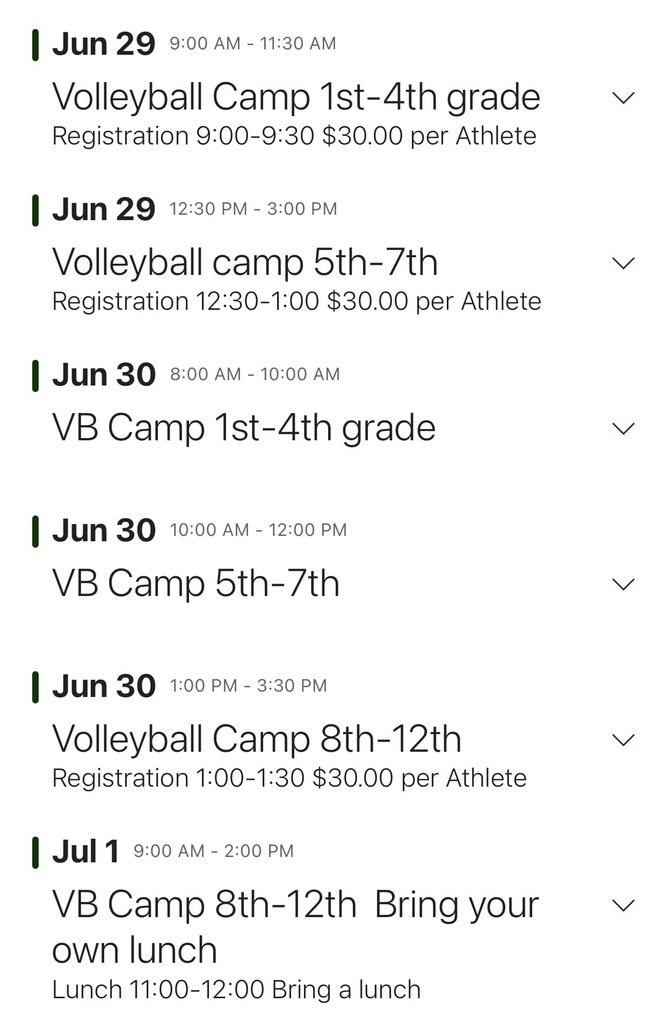Expand the VB Camp 5th-7th event
This screenshot has width=667, height=1024.
623,583
